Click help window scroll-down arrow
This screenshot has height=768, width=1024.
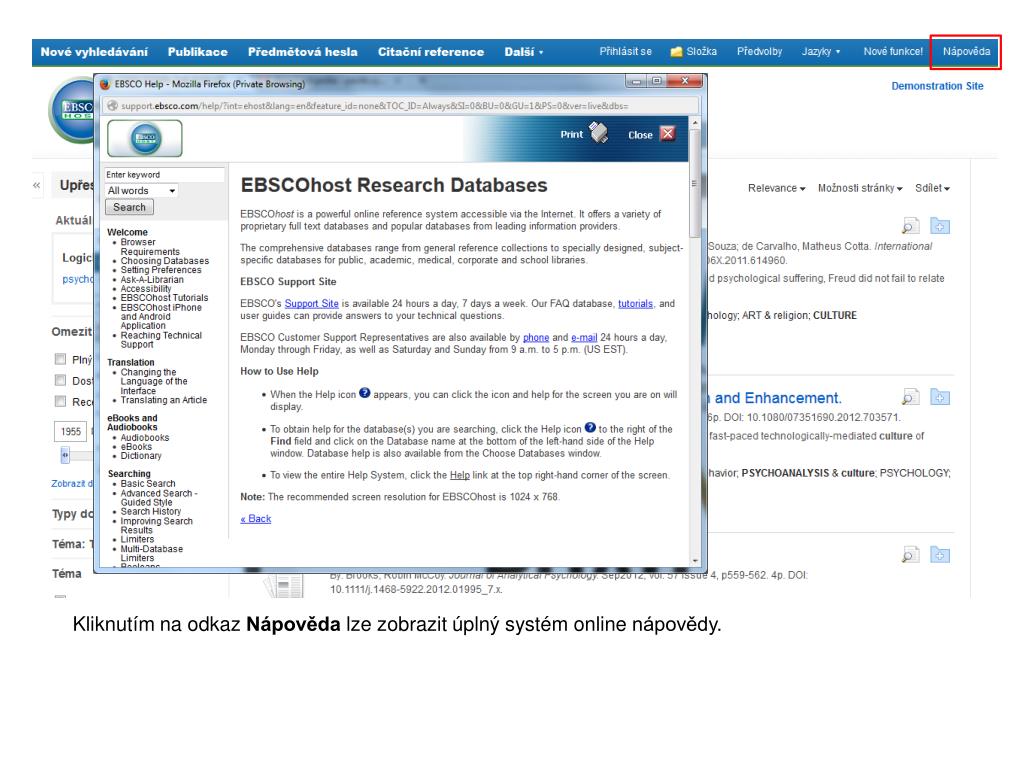pyautogui.click(x=695, y=560)
